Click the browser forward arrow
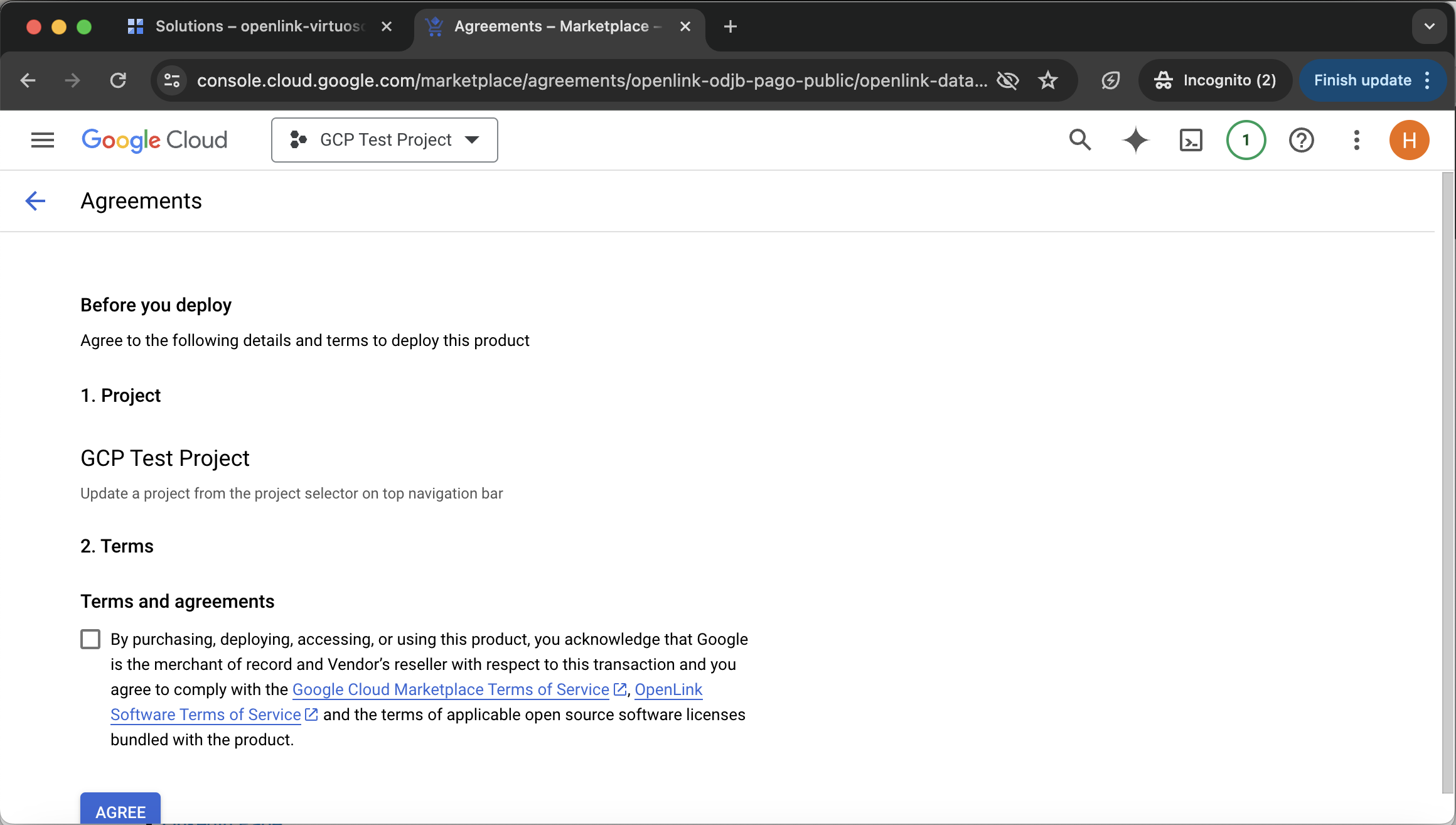Image resolution: width=1456 pixels, height=825 pixels. (x=73, y=80)
